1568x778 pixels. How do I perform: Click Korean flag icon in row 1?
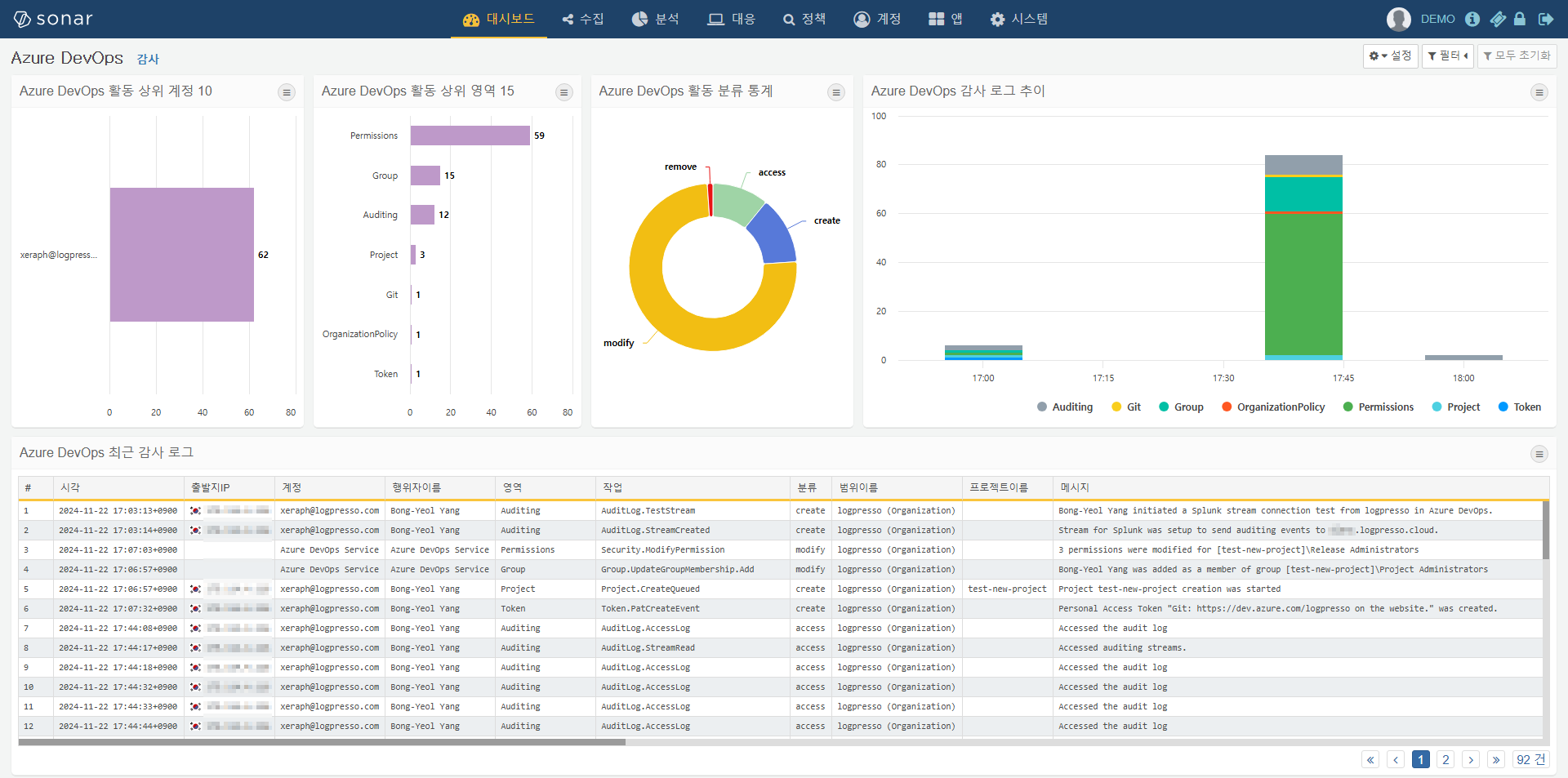195,510
